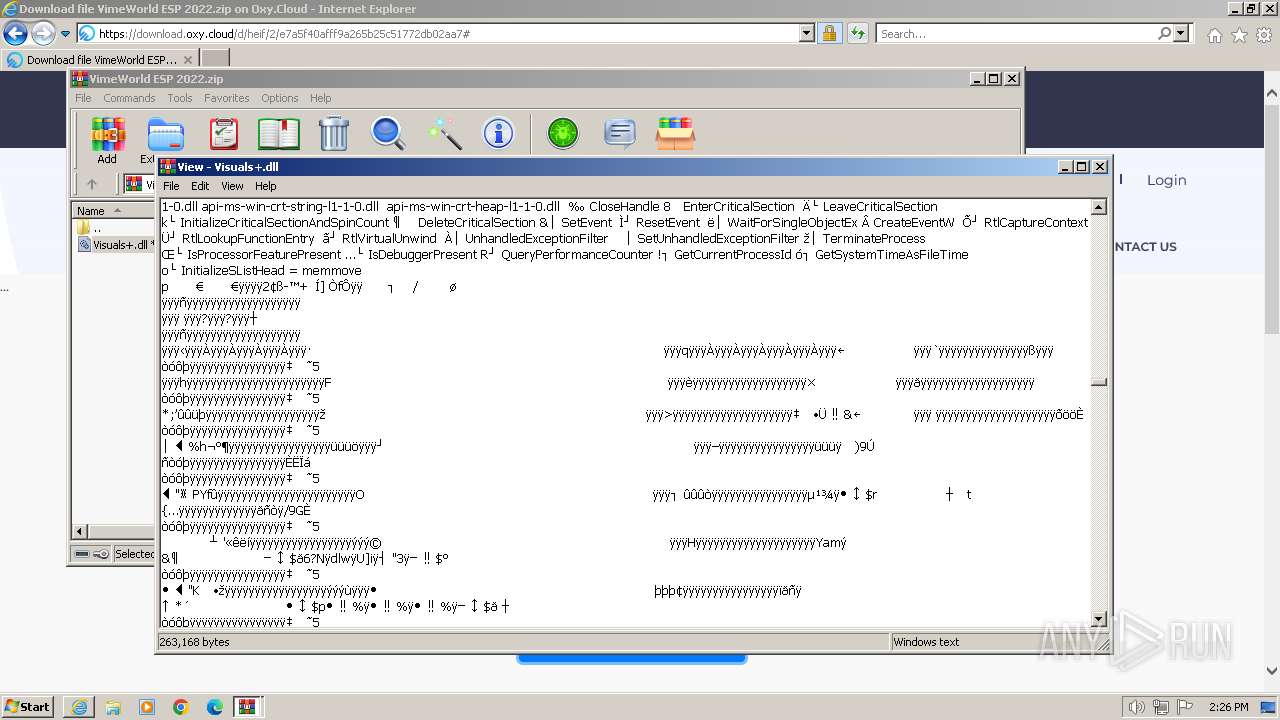
Task: Click CONTACT US link on the web page
Action: 1144,247
